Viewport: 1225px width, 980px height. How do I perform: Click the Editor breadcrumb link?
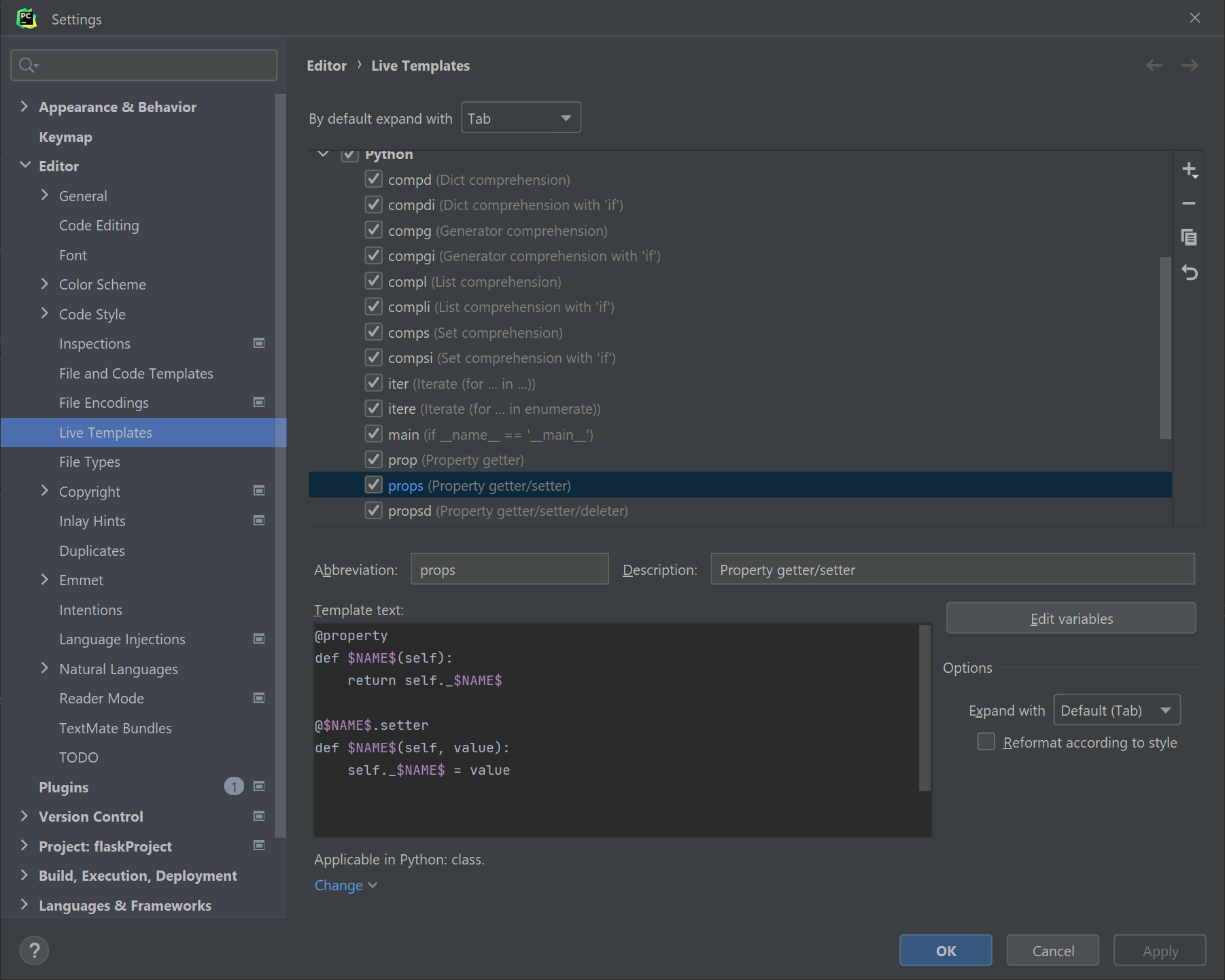click(326, 65)
